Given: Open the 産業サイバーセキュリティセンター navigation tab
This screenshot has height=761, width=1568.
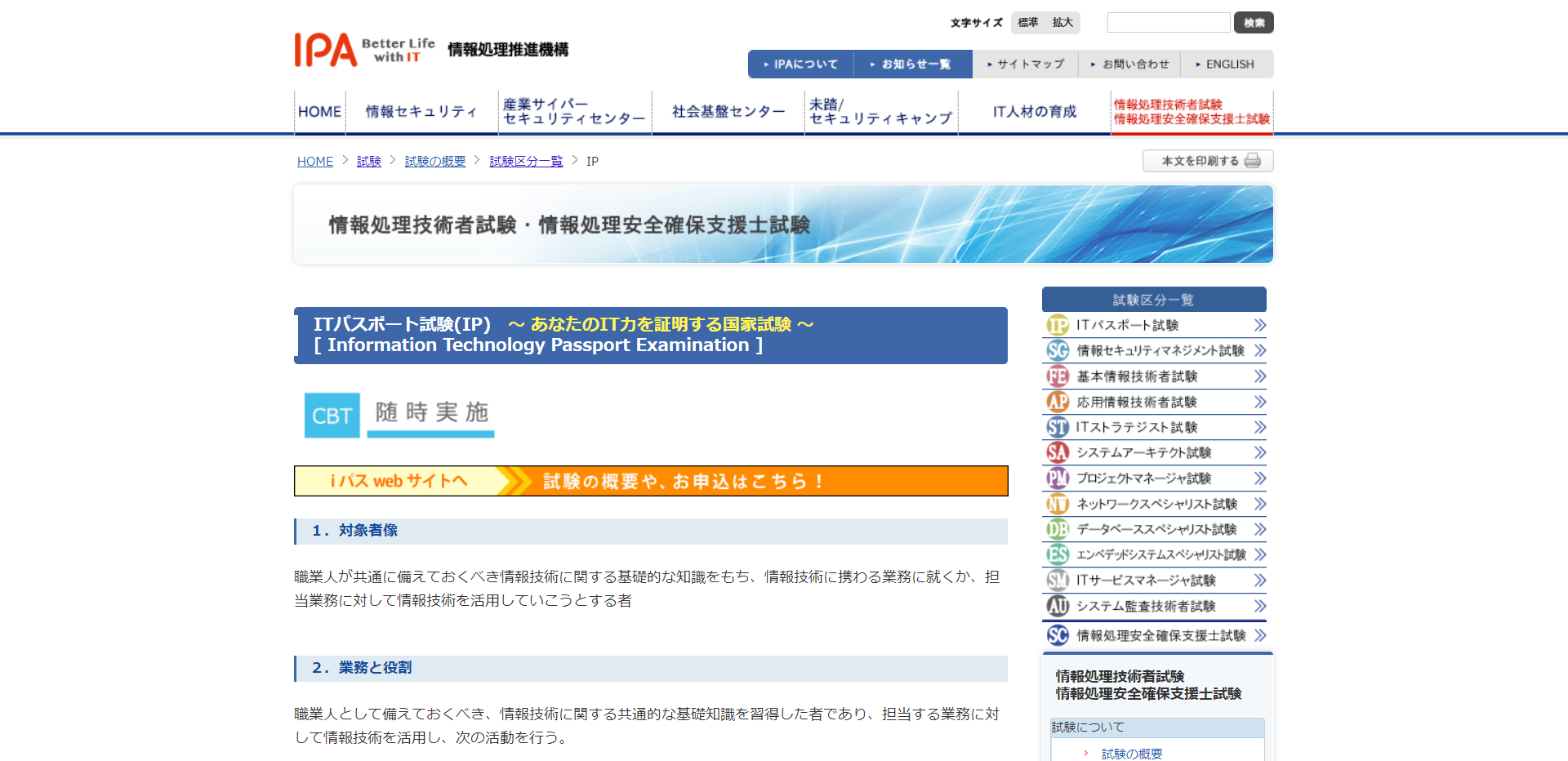Looking at the screenshot, I should pos(574,112).
